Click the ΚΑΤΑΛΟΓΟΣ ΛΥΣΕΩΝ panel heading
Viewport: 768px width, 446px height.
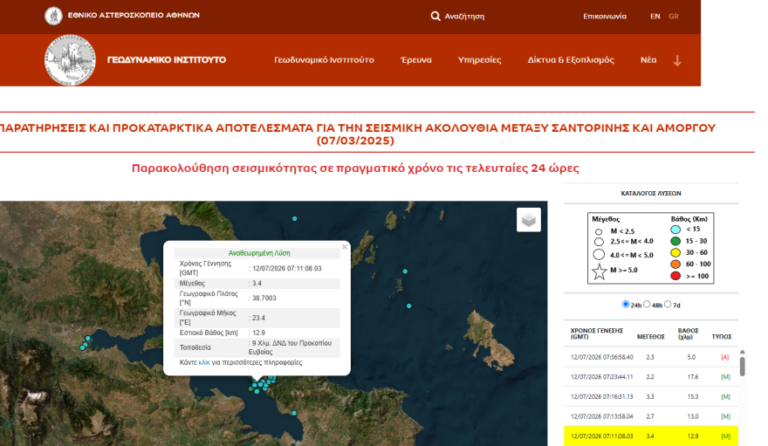tap(650, 193)
